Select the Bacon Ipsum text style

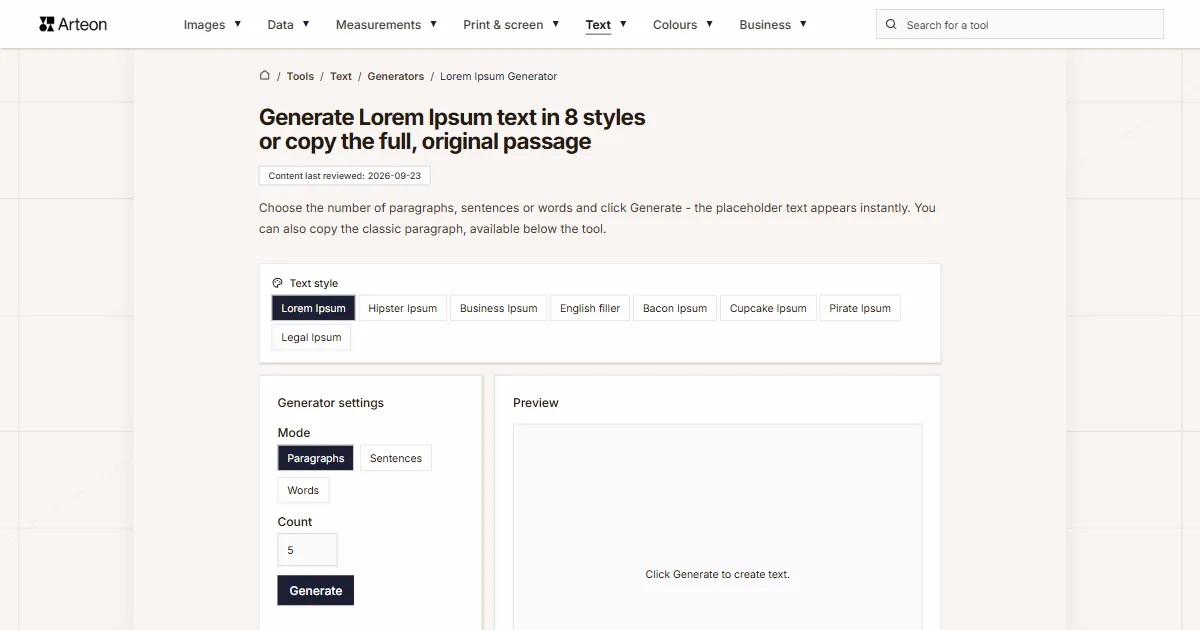[675, 308]
